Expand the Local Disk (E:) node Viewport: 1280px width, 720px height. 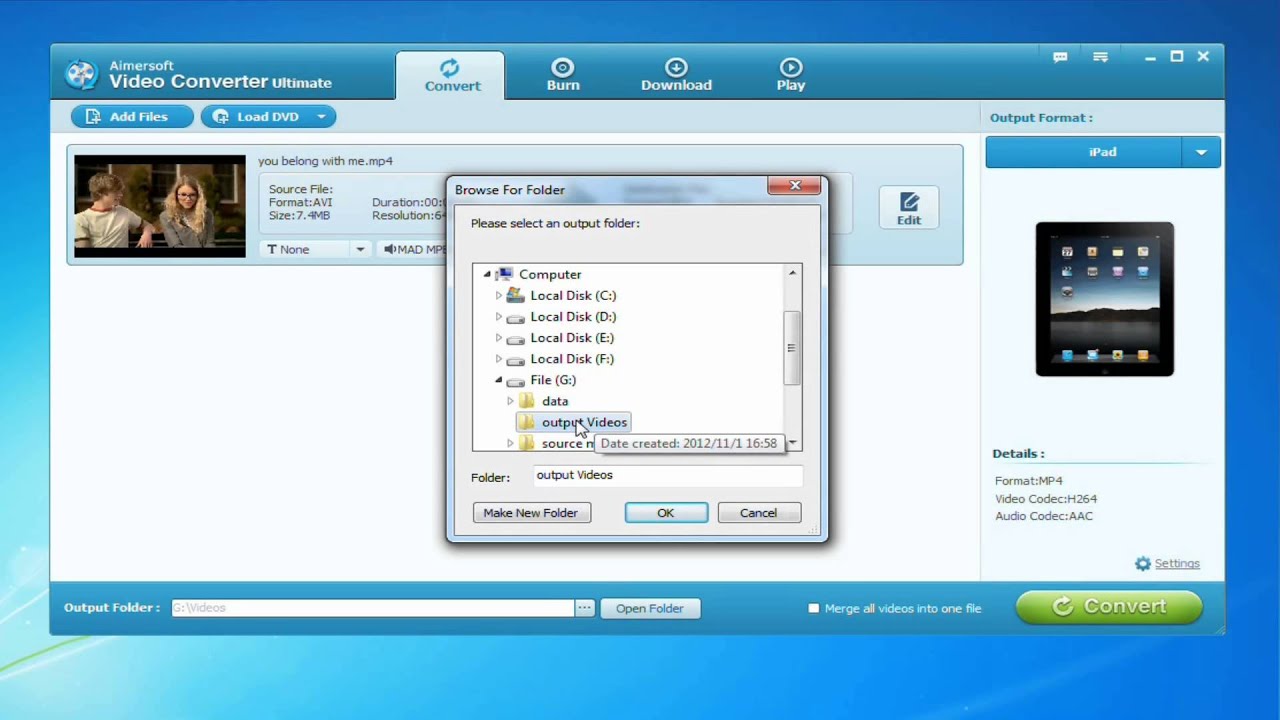pyautogui.click(x=499, y=338)
